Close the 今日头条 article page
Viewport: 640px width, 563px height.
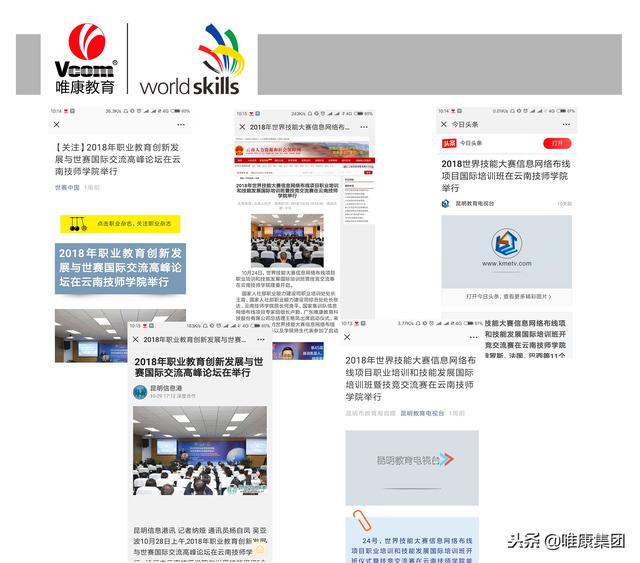pyautogui.click(x=446, y=124)
